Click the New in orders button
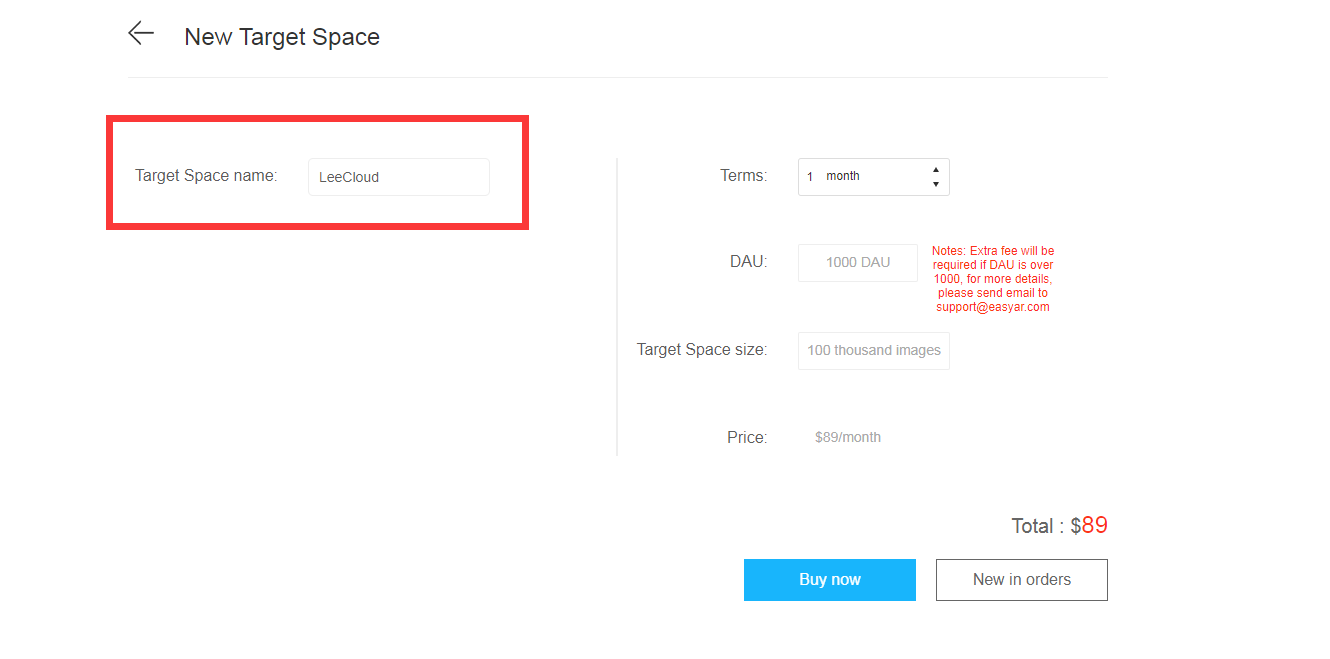 tap(1021, 579)
